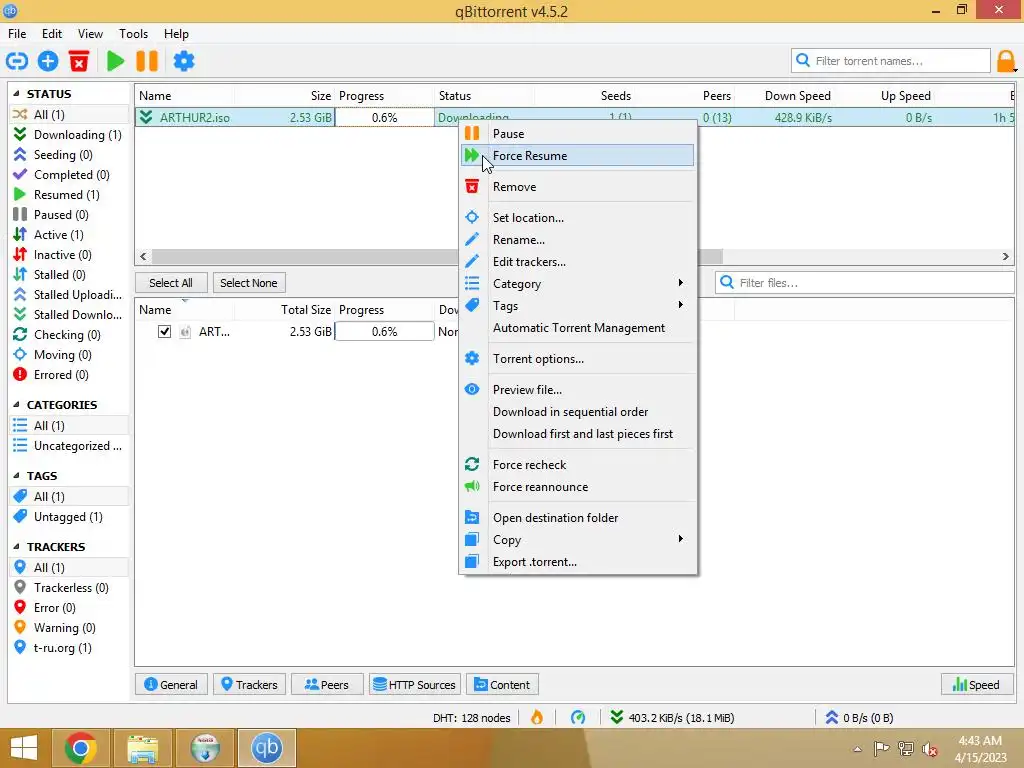Choose Force Resume in context menu
This screenshot has height=768, width=1024.
click(578, 155)
